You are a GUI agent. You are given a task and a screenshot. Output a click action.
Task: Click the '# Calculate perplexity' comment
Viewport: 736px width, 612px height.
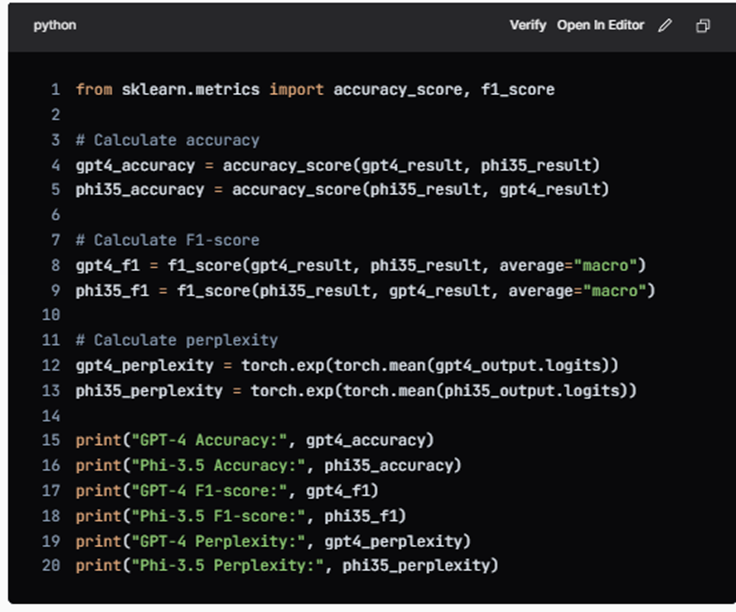point(176,340)
